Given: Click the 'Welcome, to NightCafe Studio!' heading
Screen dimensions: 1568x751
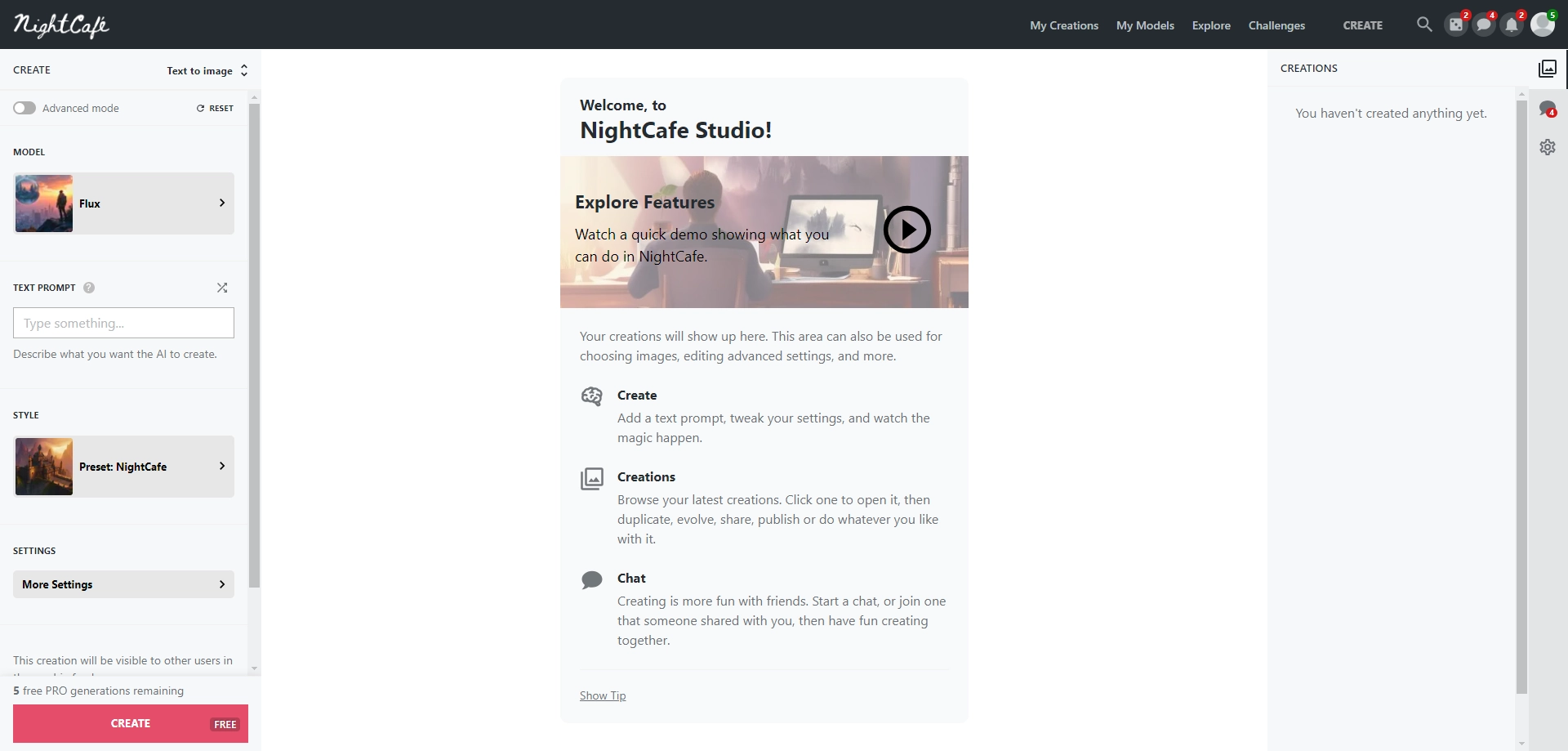Looking at the screenshot, I should (x=675, y=119).
